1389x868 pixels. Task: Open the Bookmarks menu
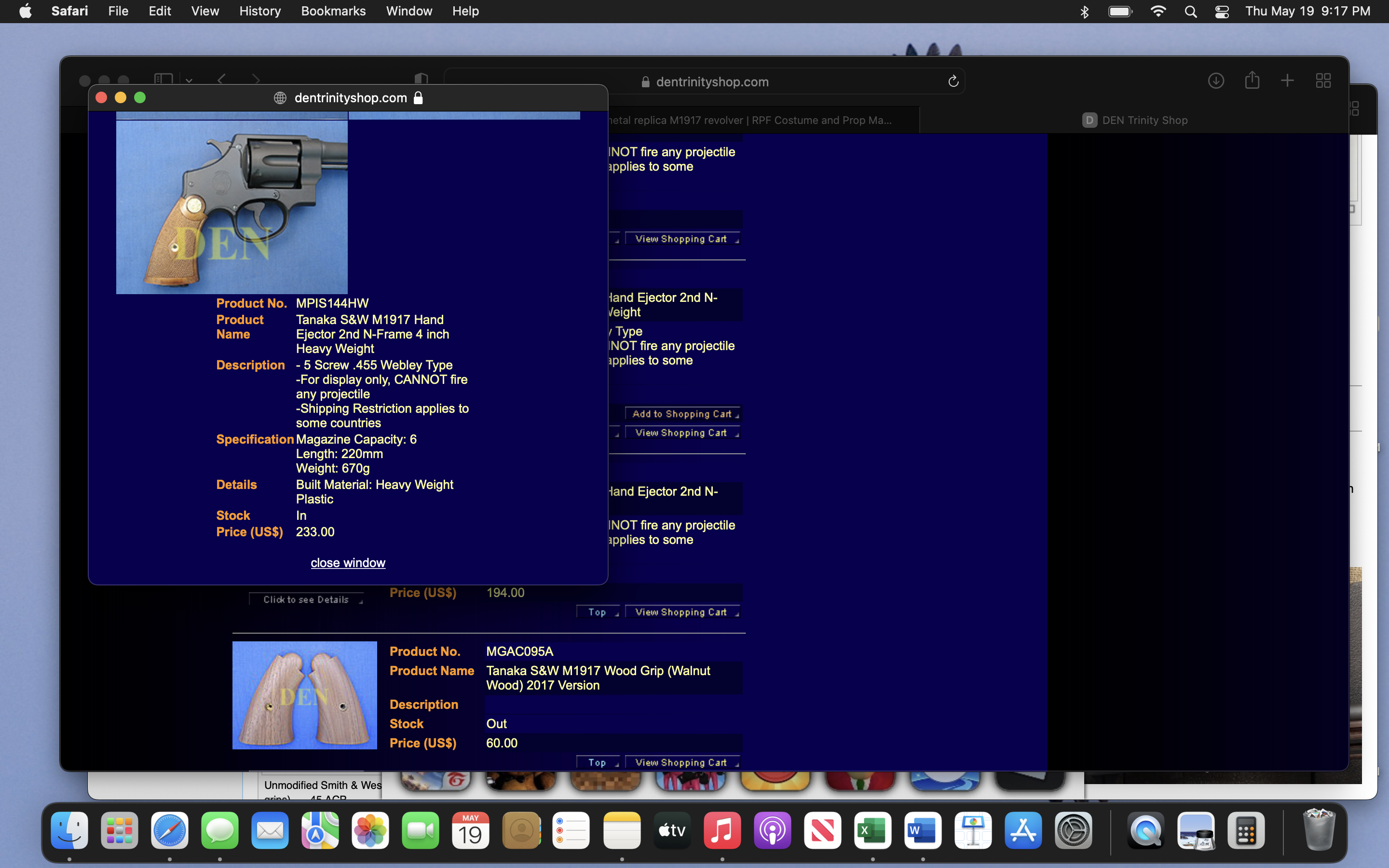(333, 11)
